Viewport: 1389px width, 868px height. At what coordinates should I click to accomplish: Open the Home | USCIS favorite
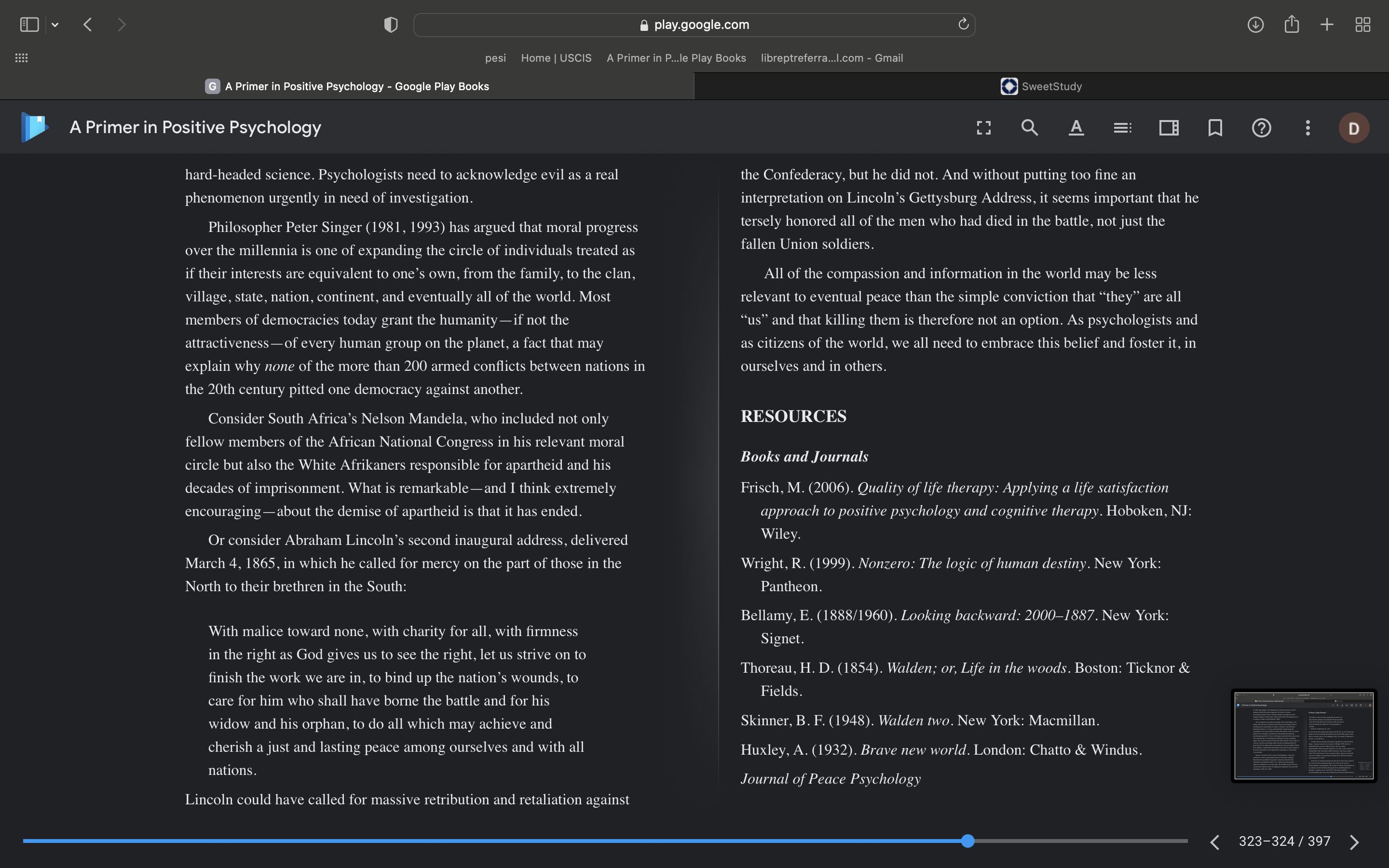(556, 58)
